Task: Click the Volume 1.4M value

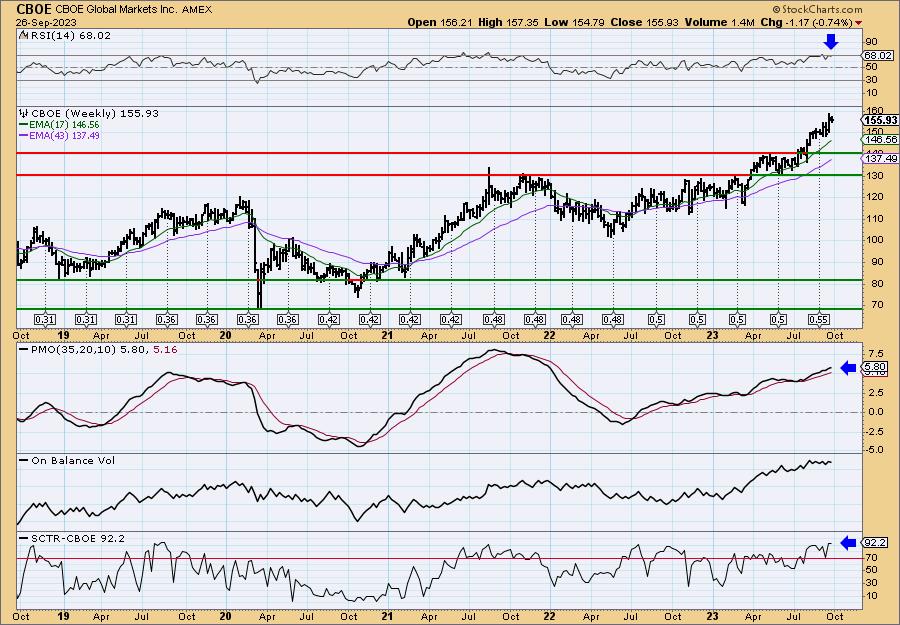Action: [720, 22]
